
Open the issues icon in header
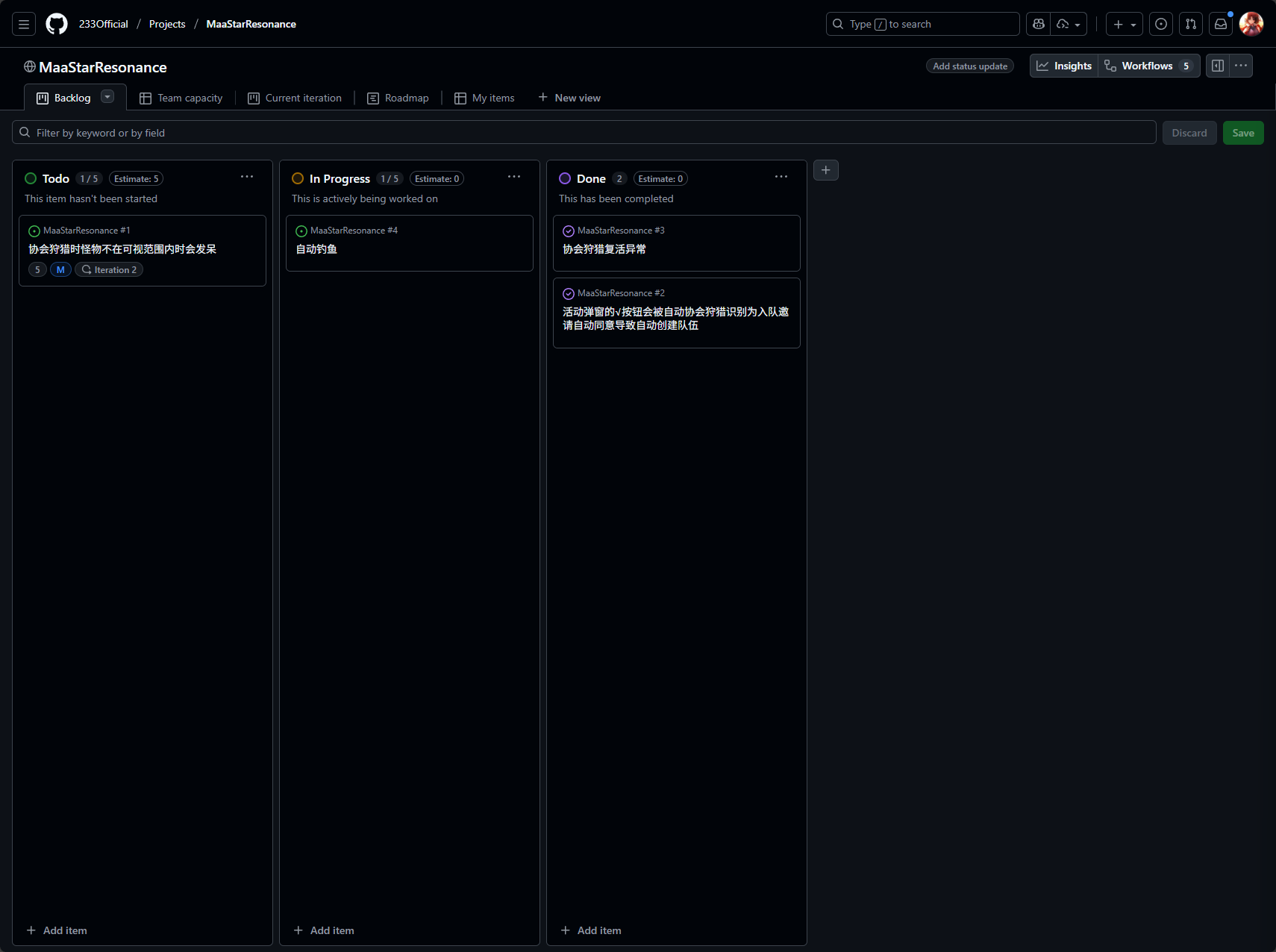pyautogui.click(x=1161, y=24)
